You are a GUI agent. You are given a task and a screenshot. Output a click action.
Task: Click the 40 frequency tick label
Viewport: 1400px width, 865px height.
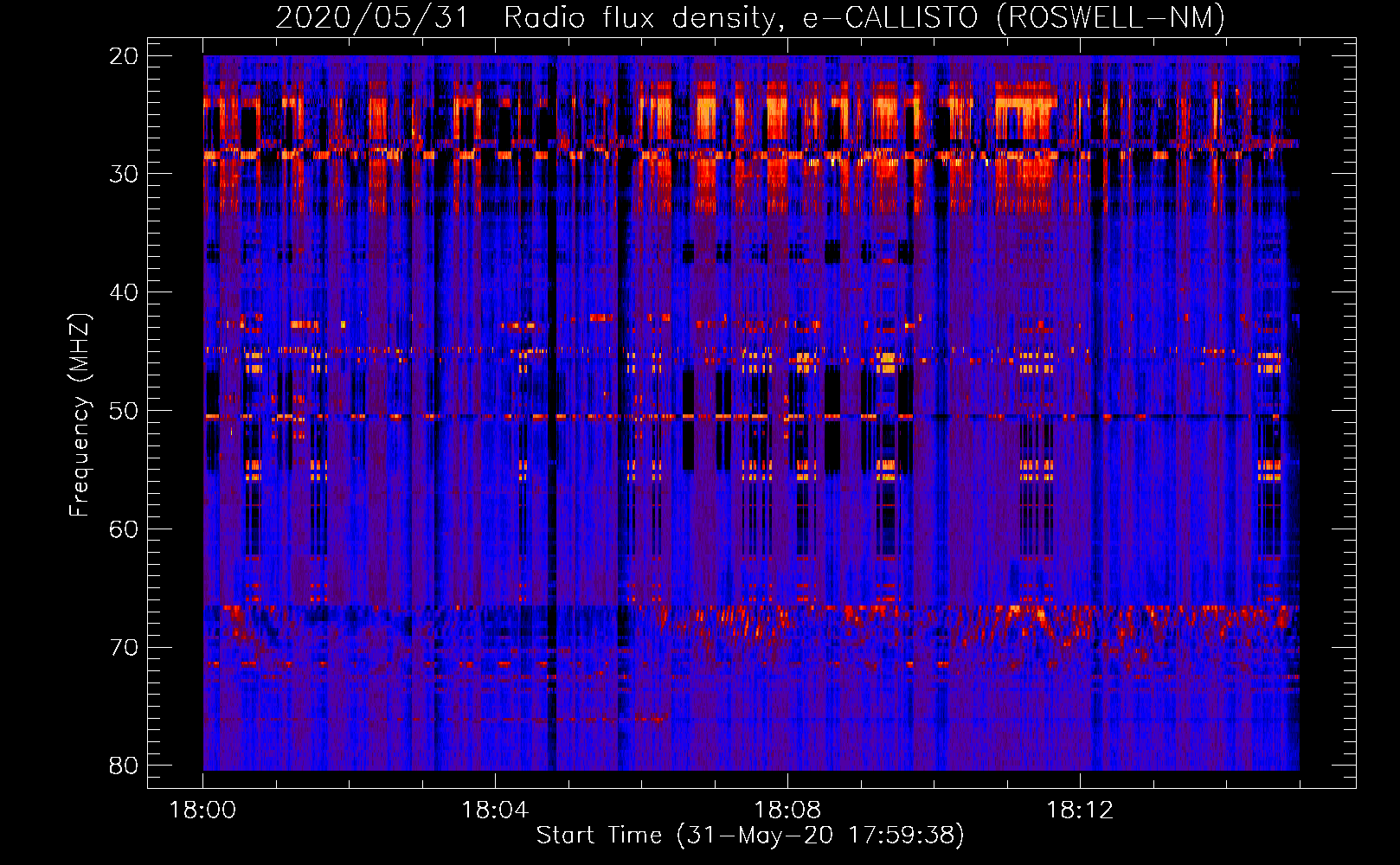124,292
